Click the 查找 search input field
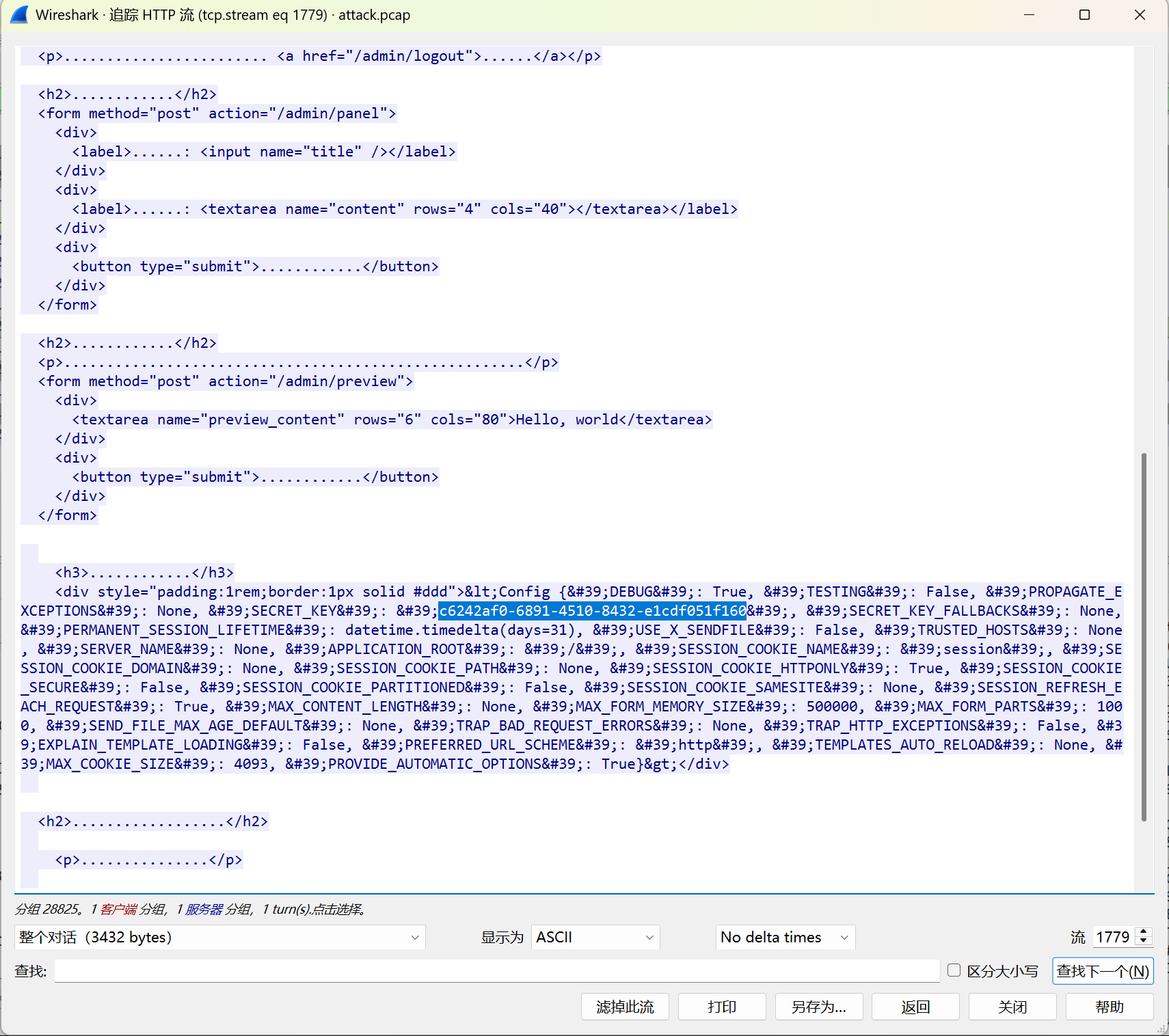 [x=496, y=971]
